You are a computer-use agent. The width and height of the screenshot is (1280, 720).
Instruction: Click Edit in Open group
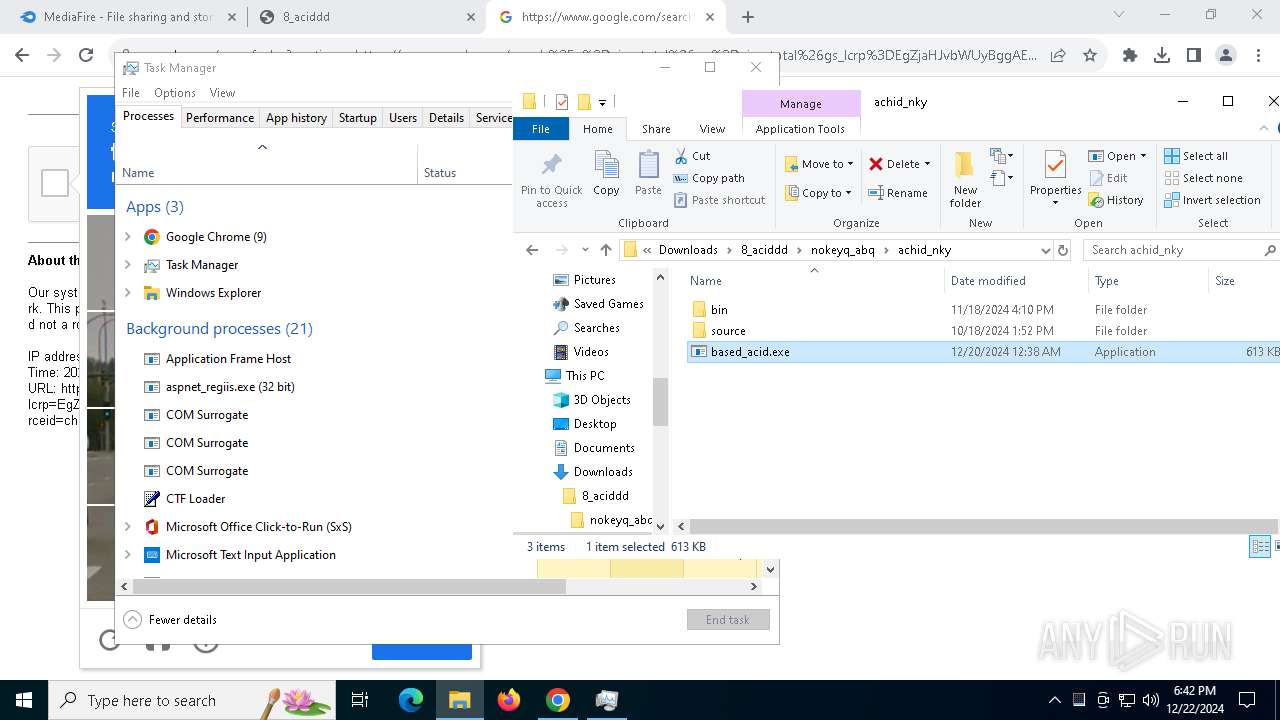pyautogui.click(x=1108, y=178)
